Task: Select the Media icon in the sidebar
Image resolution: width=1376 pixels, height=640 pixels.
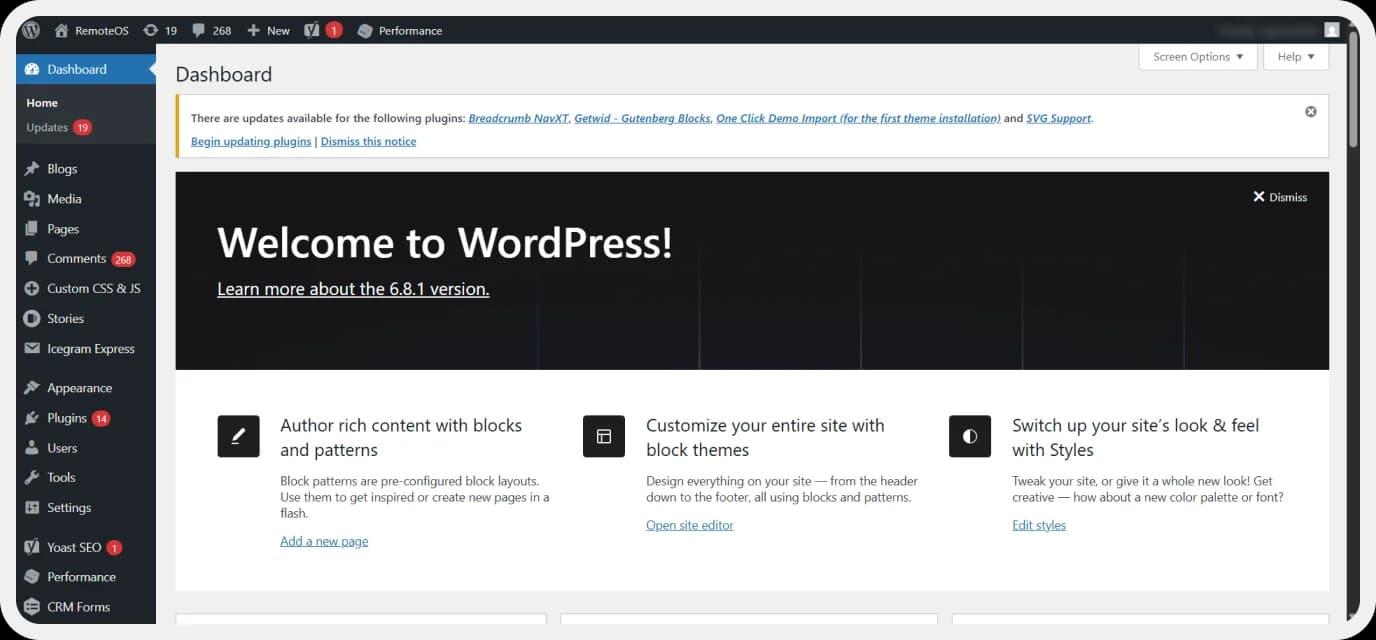Action: [x=31, y=198]
